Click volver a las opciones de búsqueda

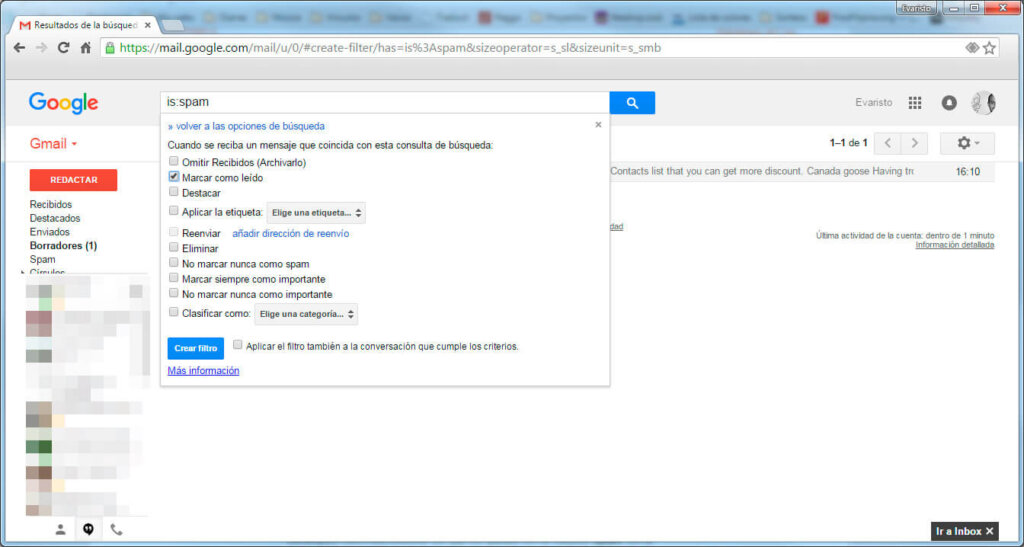tap(246, 126)
